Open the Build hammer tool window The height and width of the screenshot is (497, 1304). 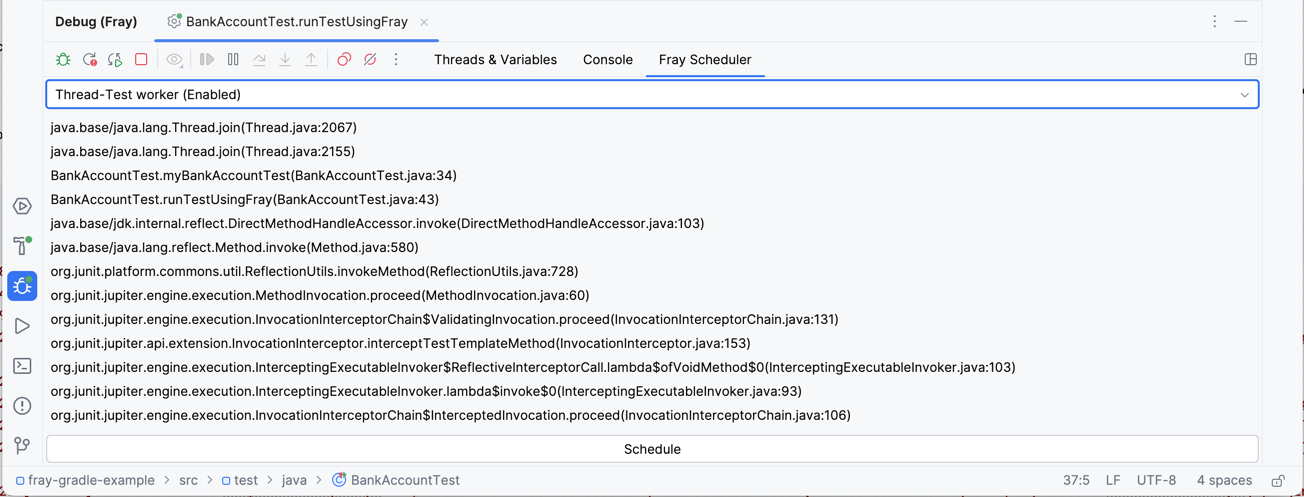22,246
